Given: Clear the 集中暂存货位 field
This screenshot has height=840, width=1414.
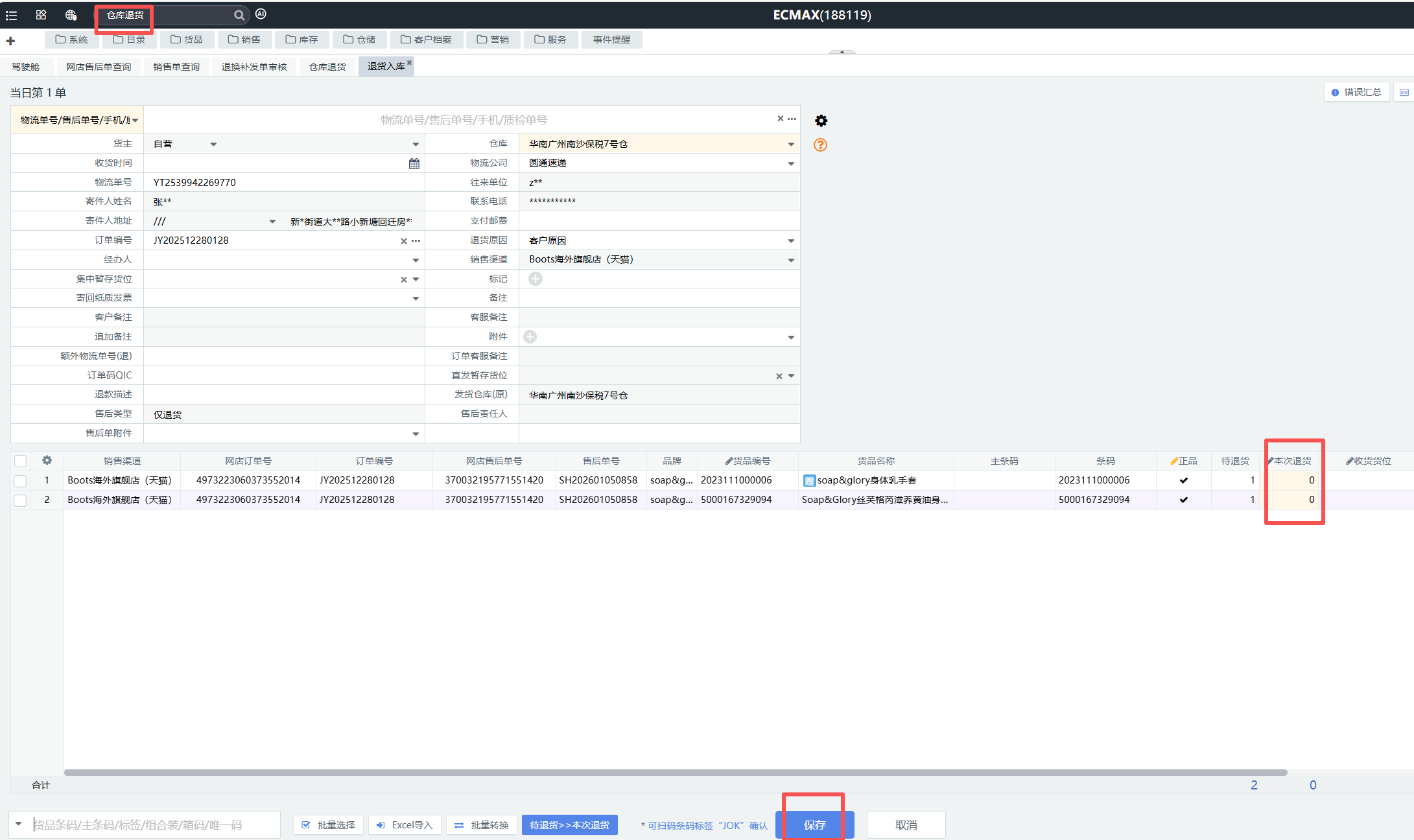Looking at the screenshot, I should coord(403,279).
